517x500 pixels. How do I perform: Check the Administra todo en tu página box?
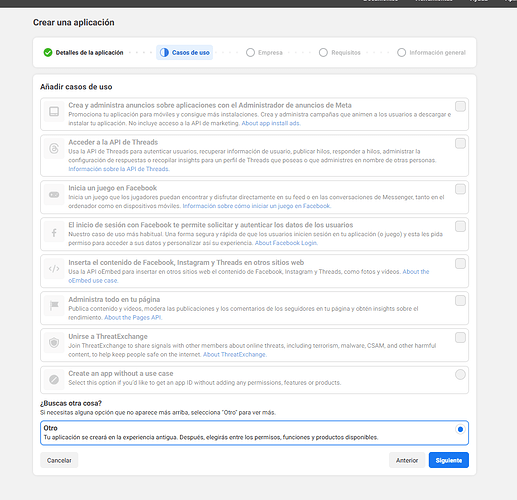460,301
